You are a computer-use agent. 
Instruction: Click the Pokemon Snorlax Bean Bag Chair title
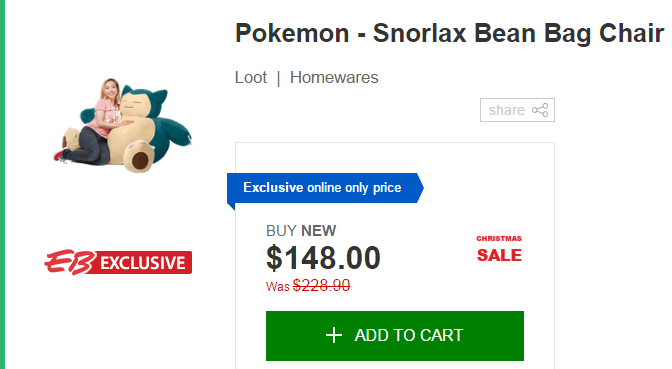(450, 33)
